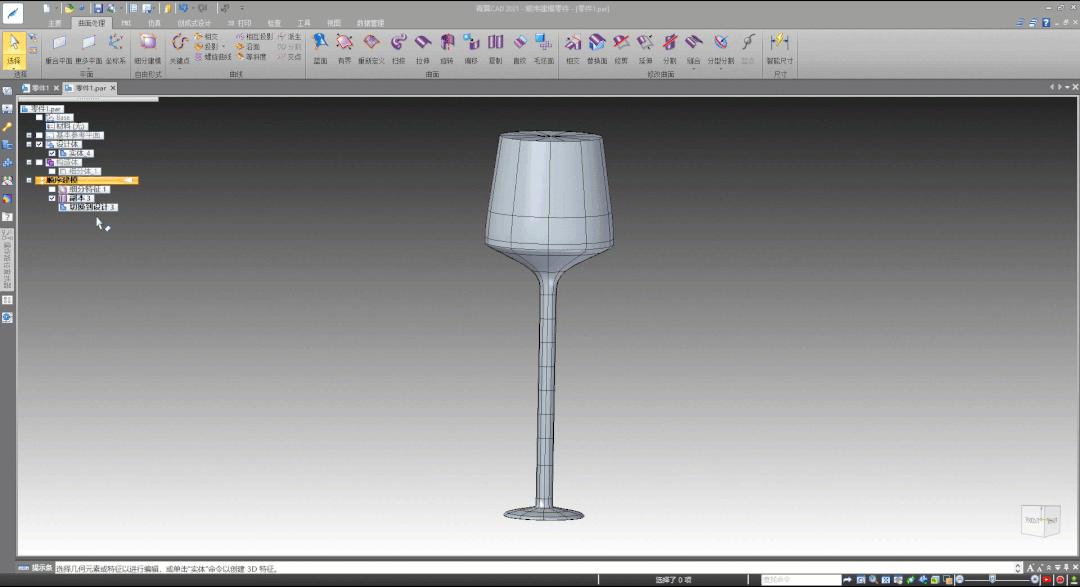Open the 3D 打印 ribbon tab
The image size is (1080, 587).
240,23
